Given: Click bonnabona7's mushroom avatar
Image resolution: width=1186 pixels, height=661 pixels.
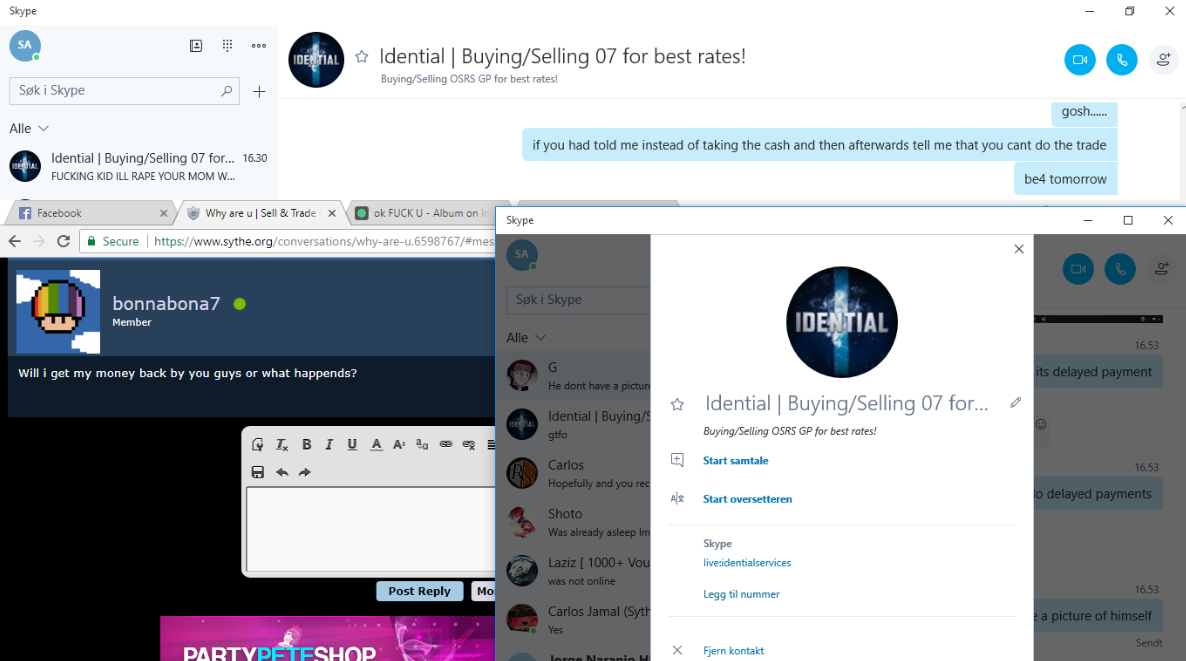Looking at the screenshot, I should (58, 312).
